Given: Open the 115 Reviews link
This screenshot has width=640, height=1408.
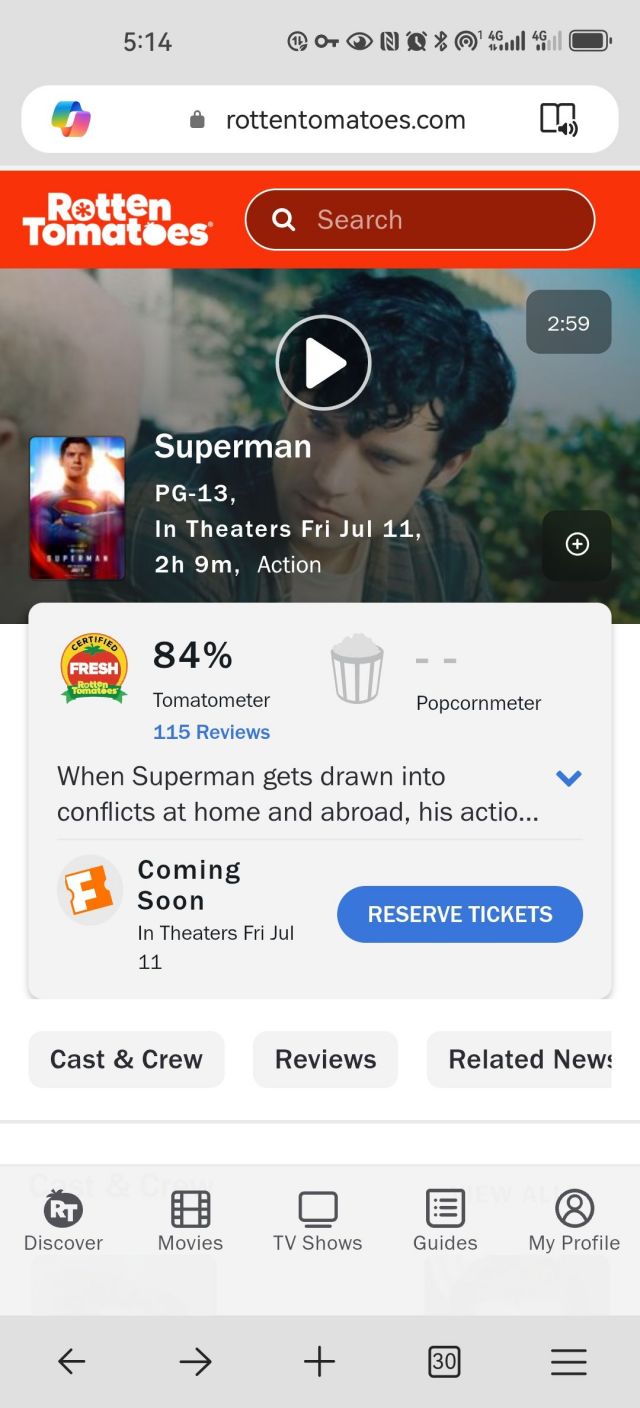Looking at the screenshot, I should coord(211,732).
